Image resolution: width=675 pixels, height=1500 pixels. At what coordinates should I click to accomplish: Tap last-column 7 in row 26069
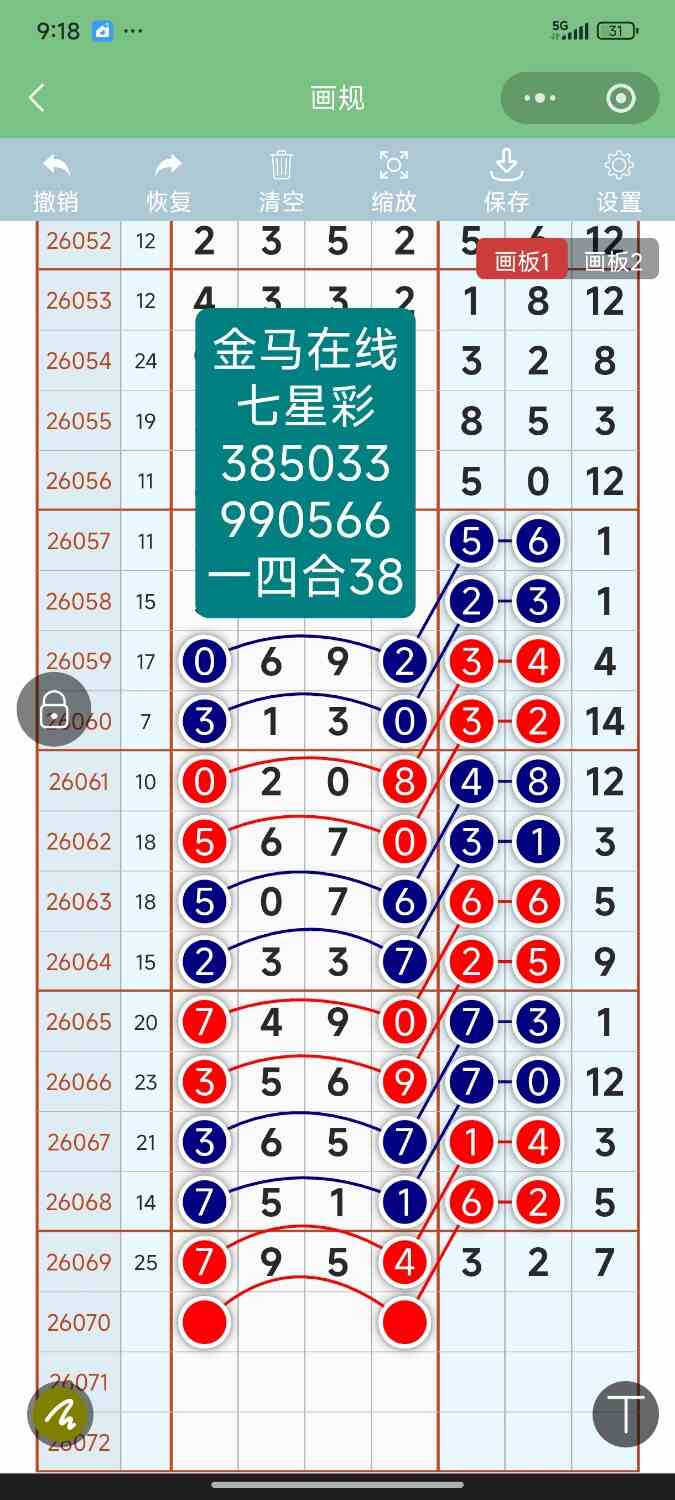click(605, 1262)
